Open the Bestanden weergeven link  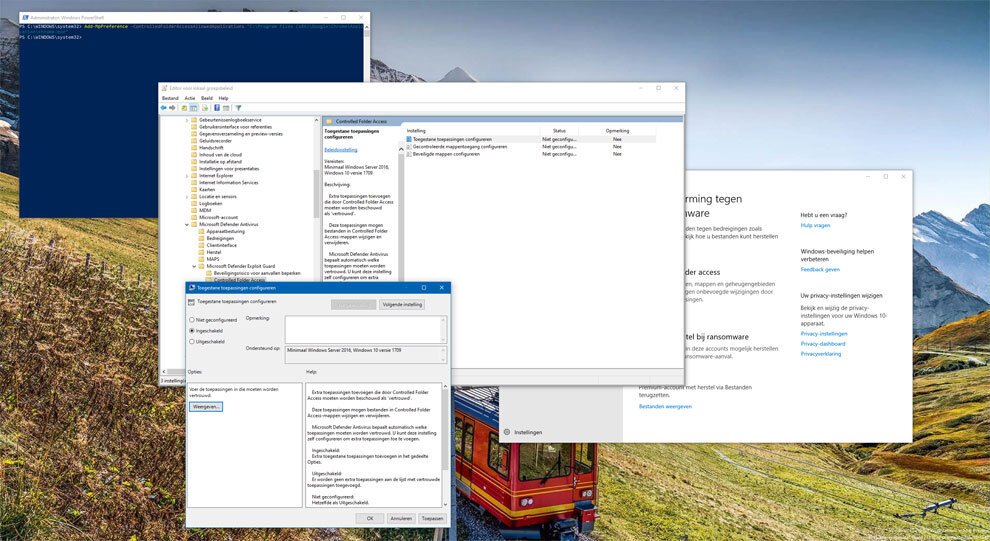[x=665, y=407]
